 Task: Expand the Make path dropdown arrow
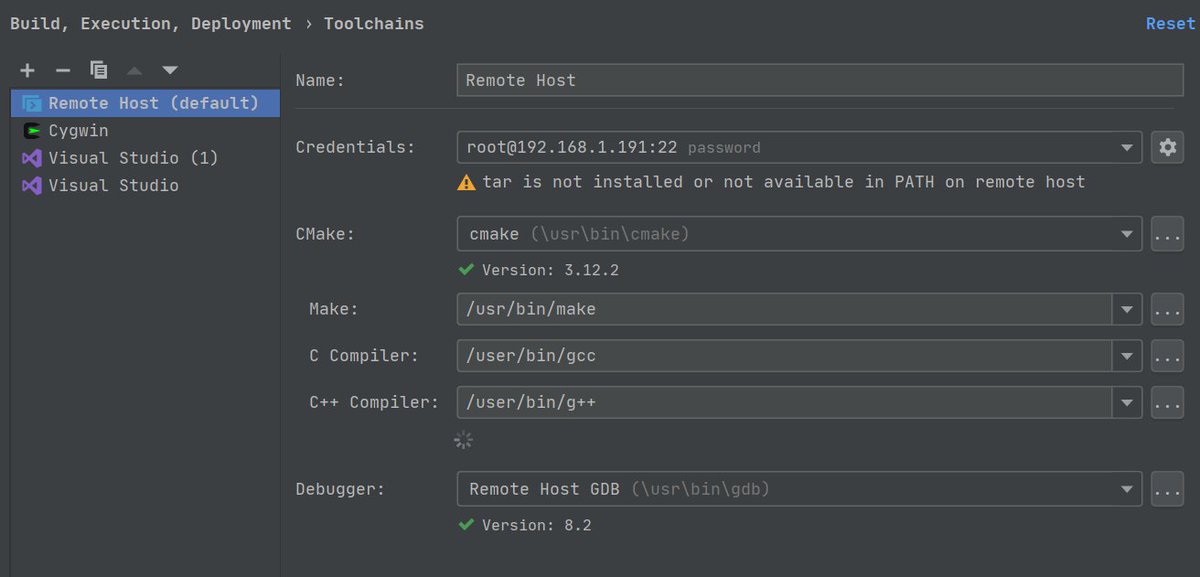click(x=1127, y=309)
